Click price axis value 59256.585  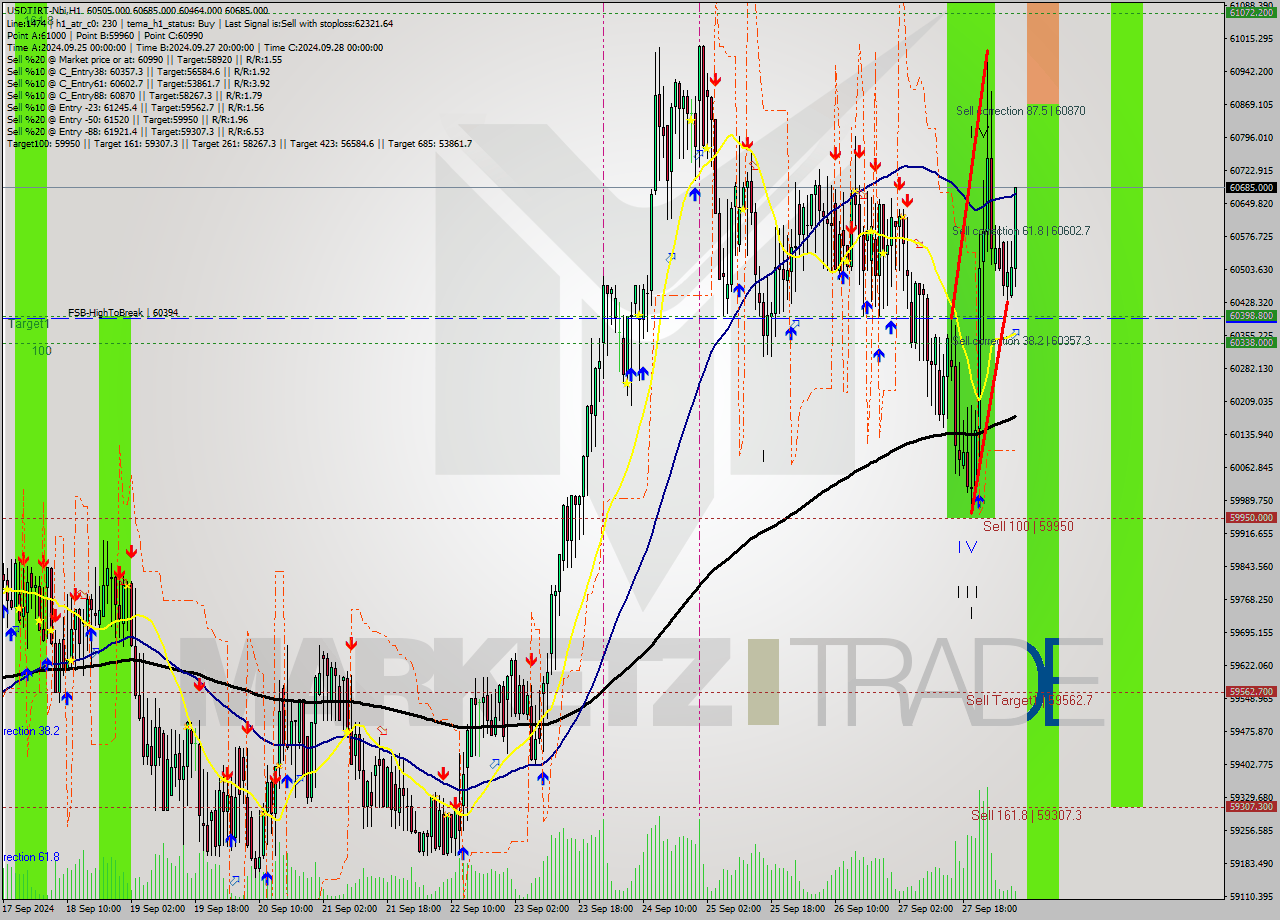click(1251, 830)
